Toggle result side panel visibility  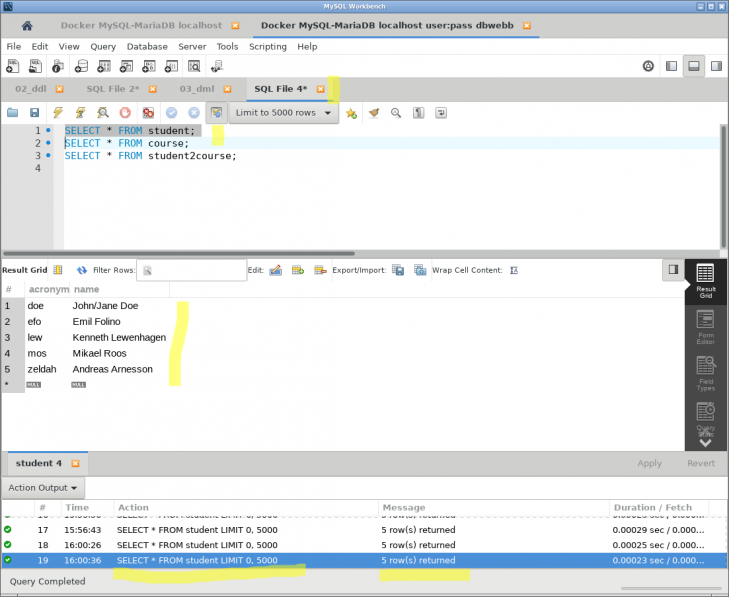tap(673, 270)
